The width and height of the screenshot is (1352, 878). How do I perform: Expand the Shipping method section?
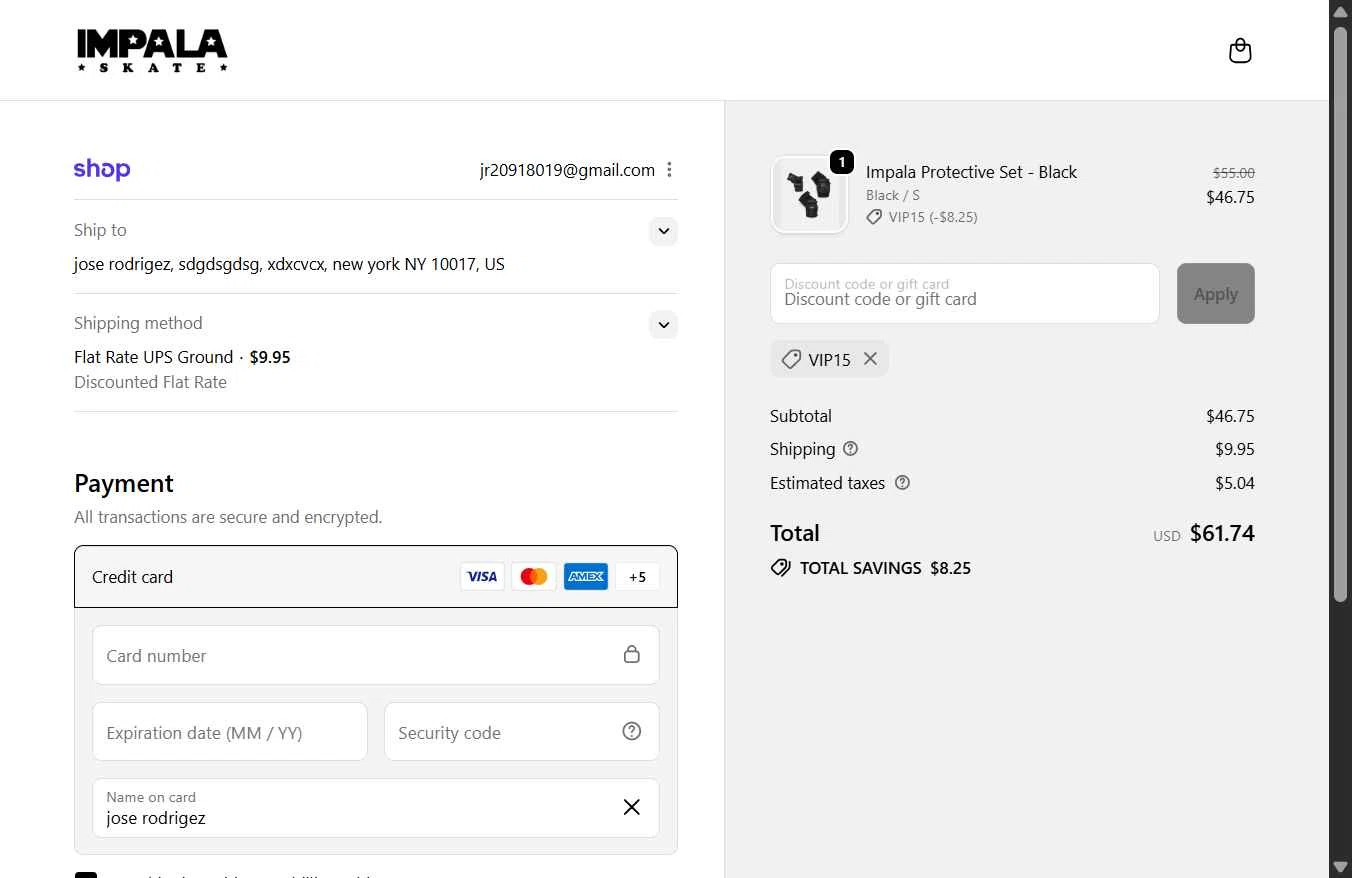664,325
